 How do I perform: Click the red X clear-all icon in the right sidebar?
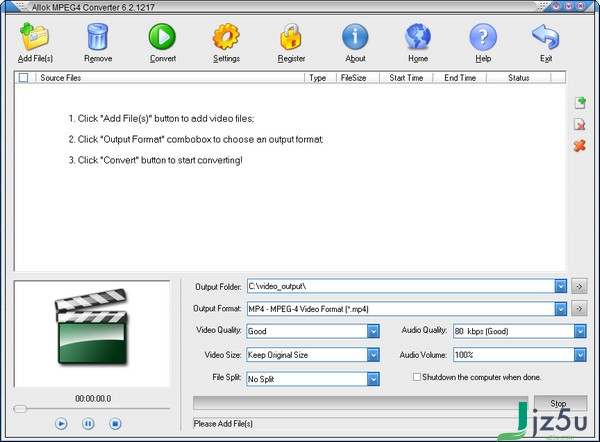point(580,145)
